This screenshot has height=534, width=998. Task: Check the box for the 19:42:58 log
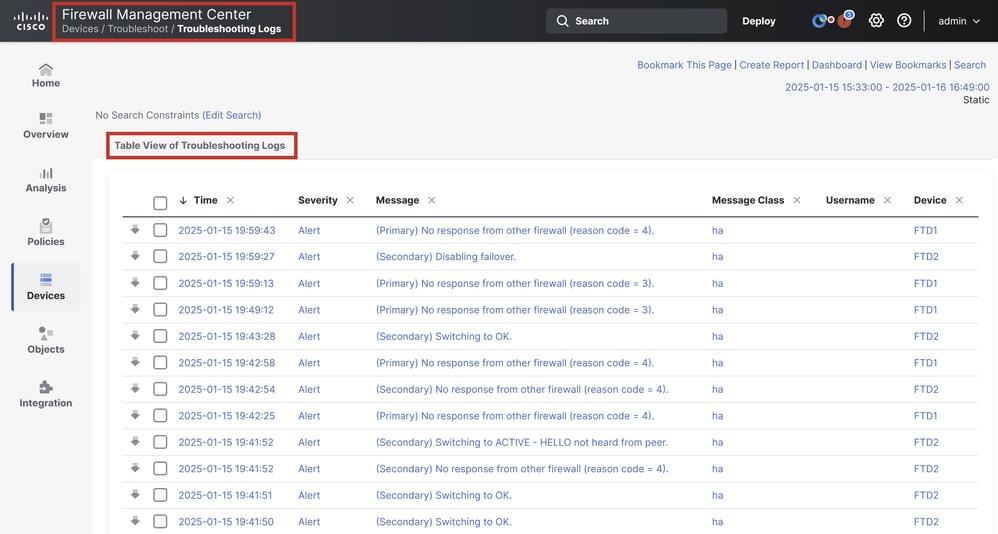pyautogui.click(x=160, y=363)
